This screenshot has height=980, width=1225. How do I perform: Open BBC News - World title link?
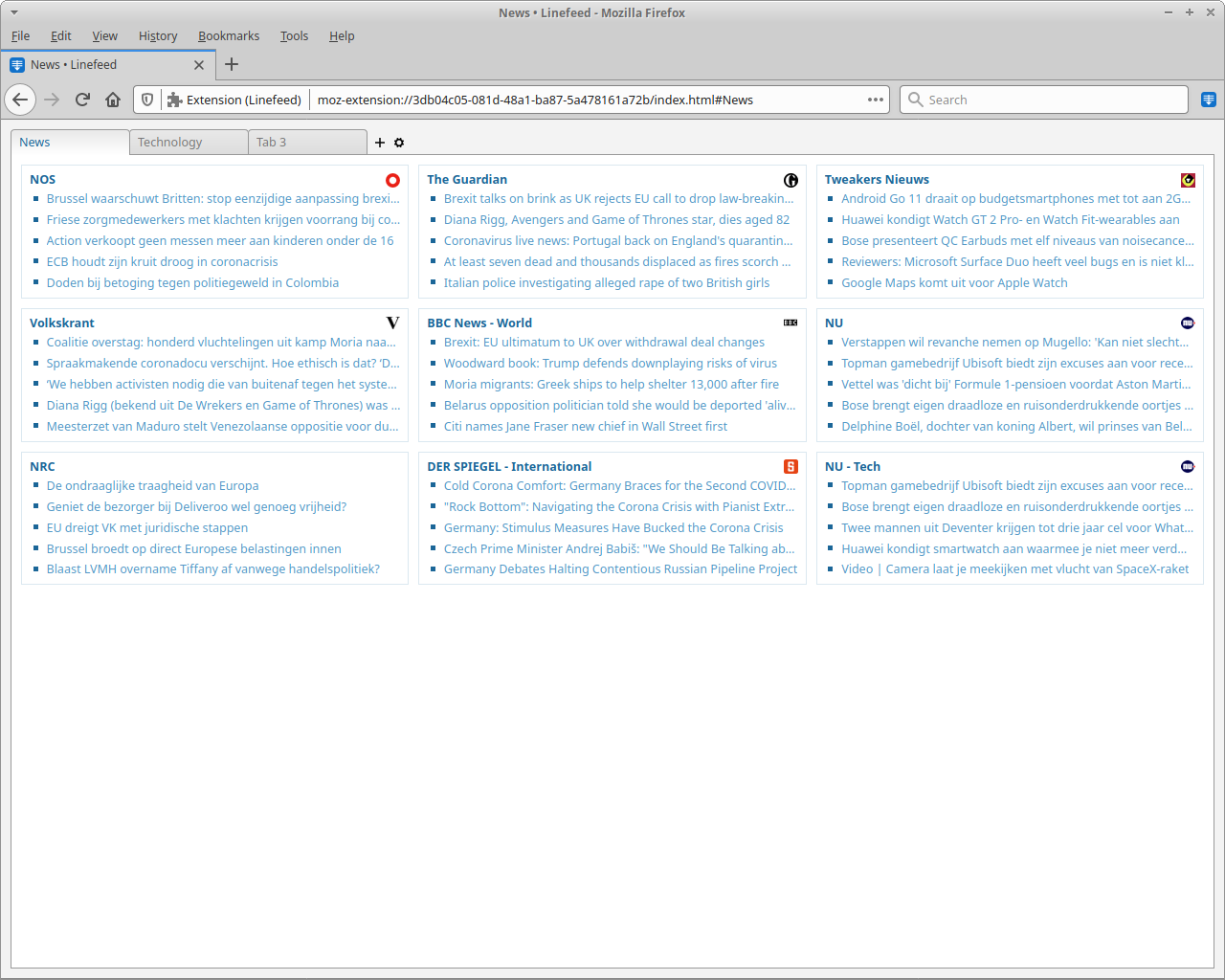tap(479, 323)
